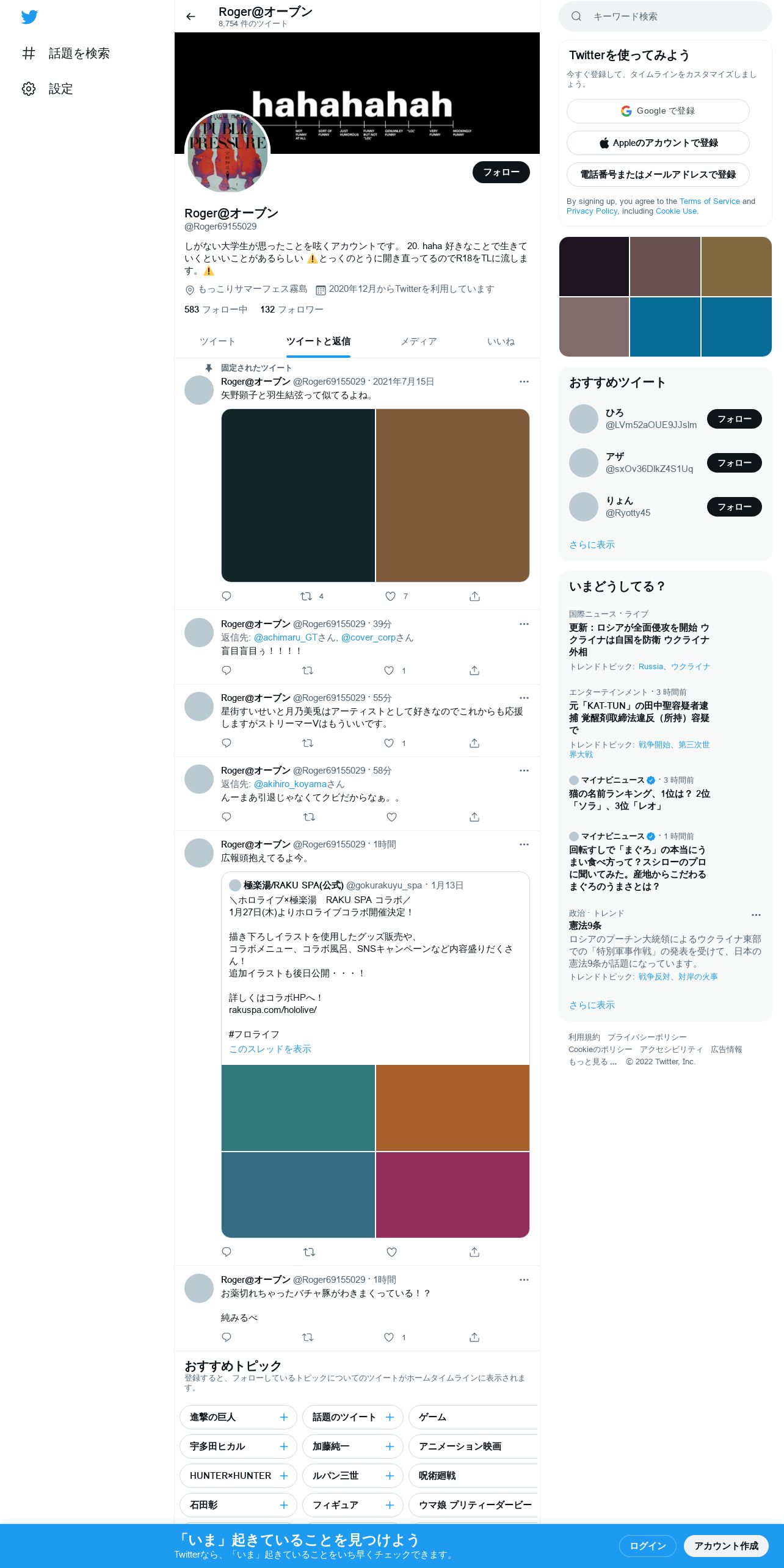The height and width of the screenshot is (1568, 784).
Task: Follow suggested user アザ
Action: 734,463
